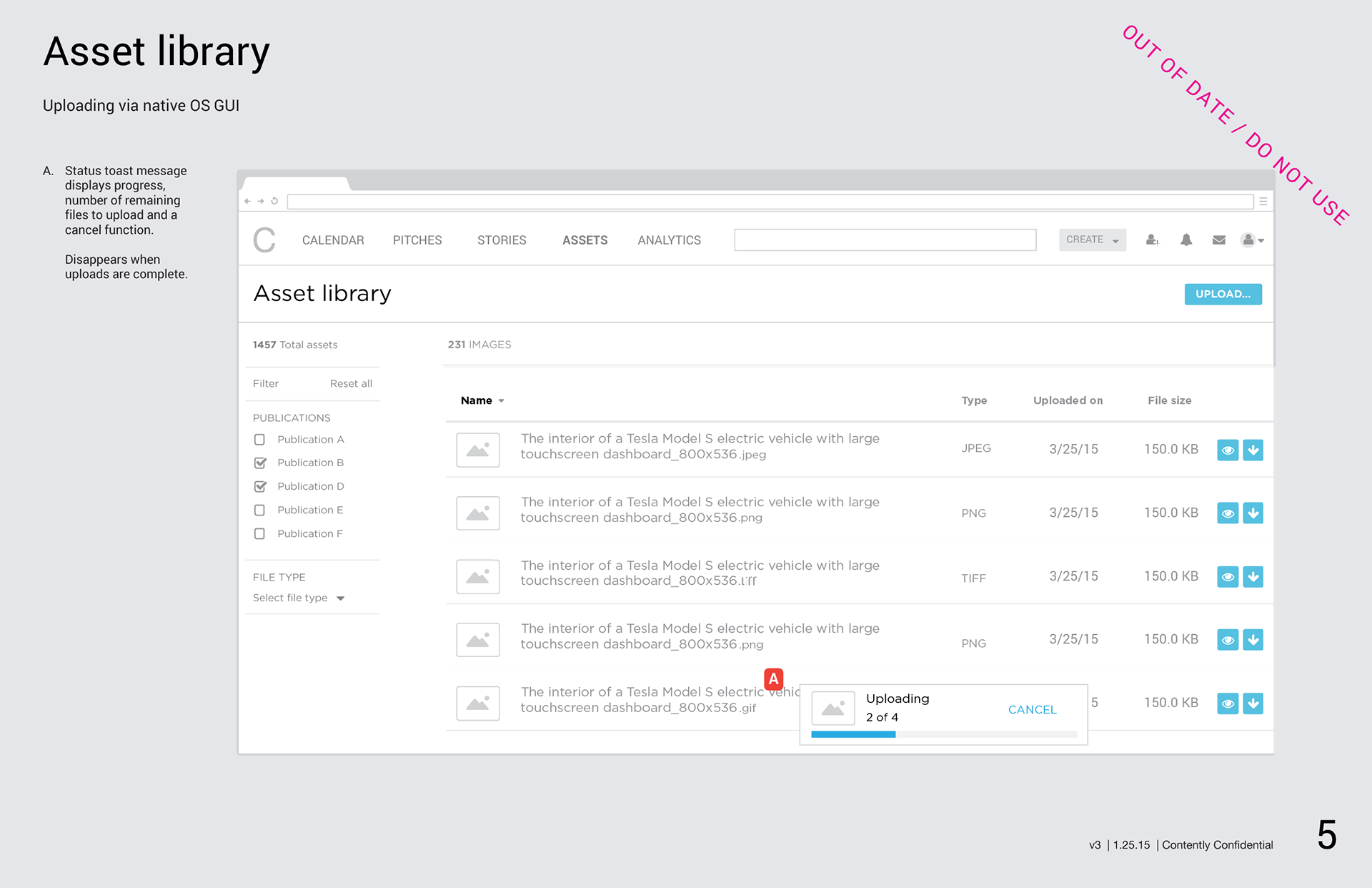This screenshot has width=1372, height=888.
Task: Go to the CALENDAR tab
Action: (x=333, y=240)
